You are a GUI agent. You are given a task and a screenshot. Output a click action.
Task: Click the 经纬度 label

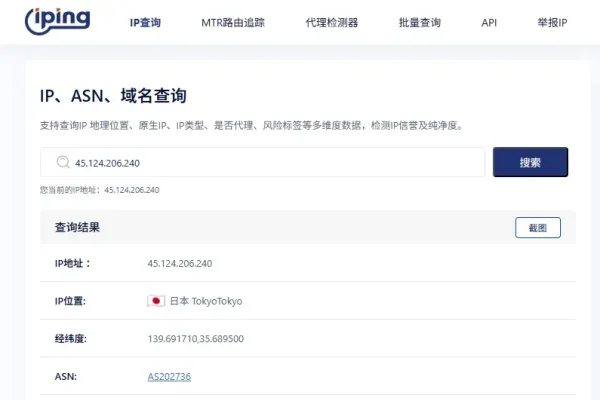[x=71, y=339]
